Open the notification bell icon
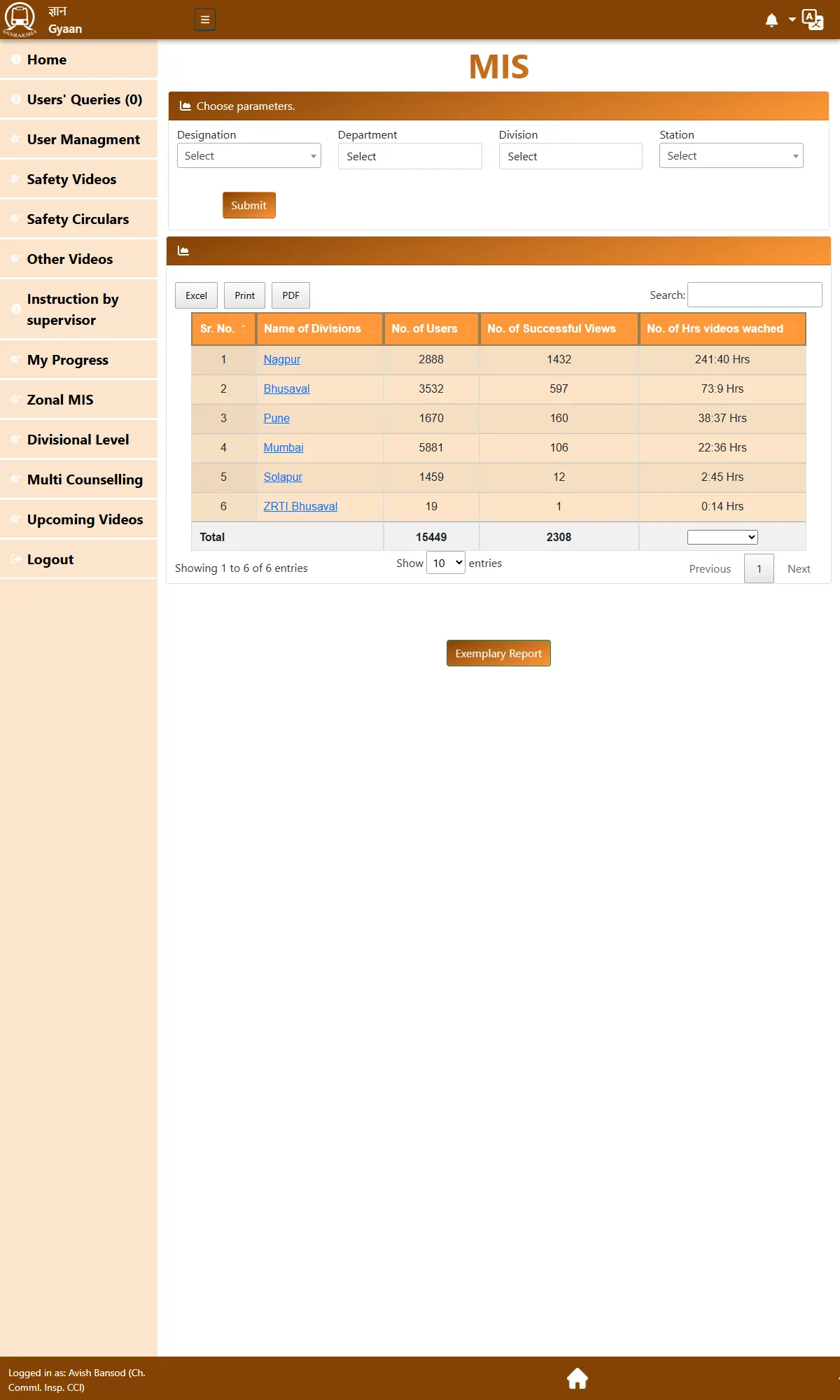The width and height of the screenshot is (840, 1400). (771, 20)
